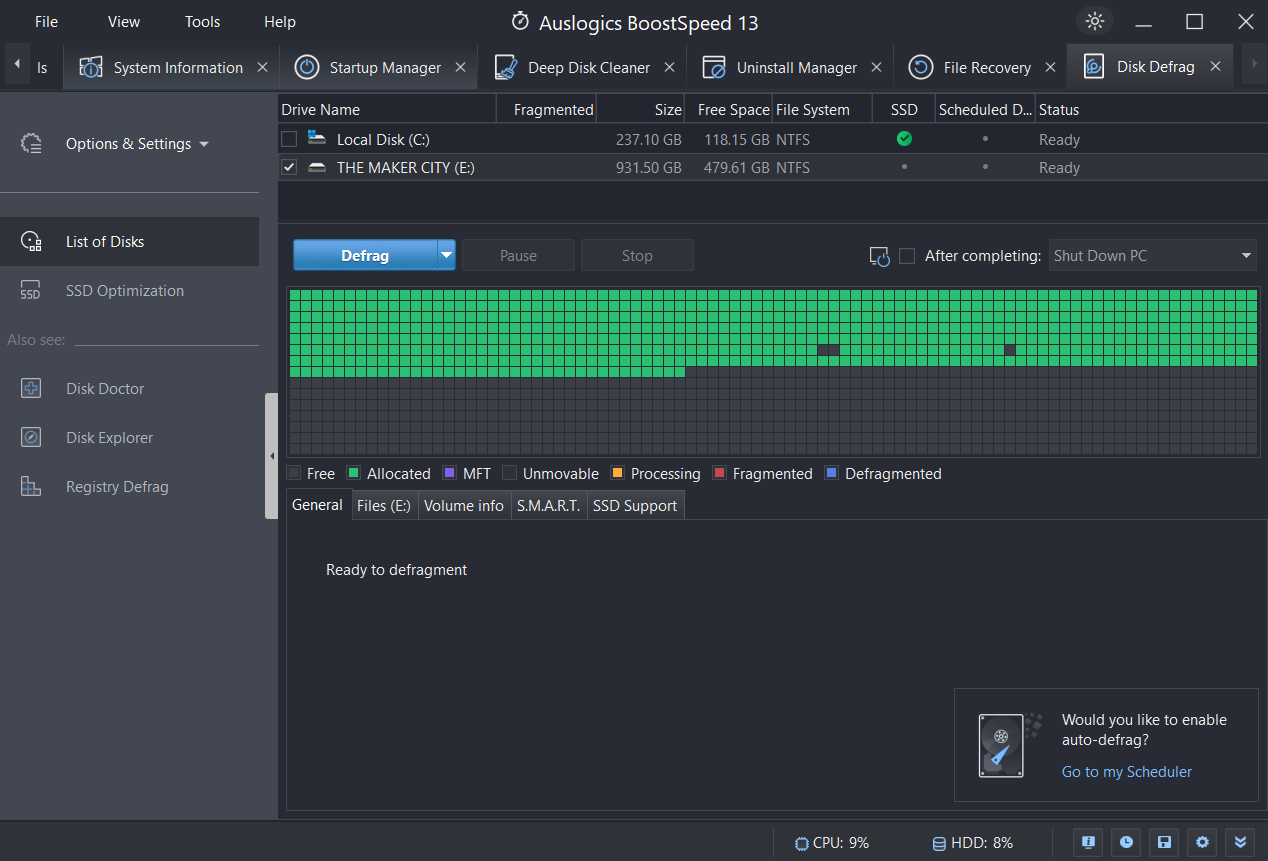Click the Uninstall Manager tab icon
Viewport: 1268px width, 861px height.
[714, 67]
